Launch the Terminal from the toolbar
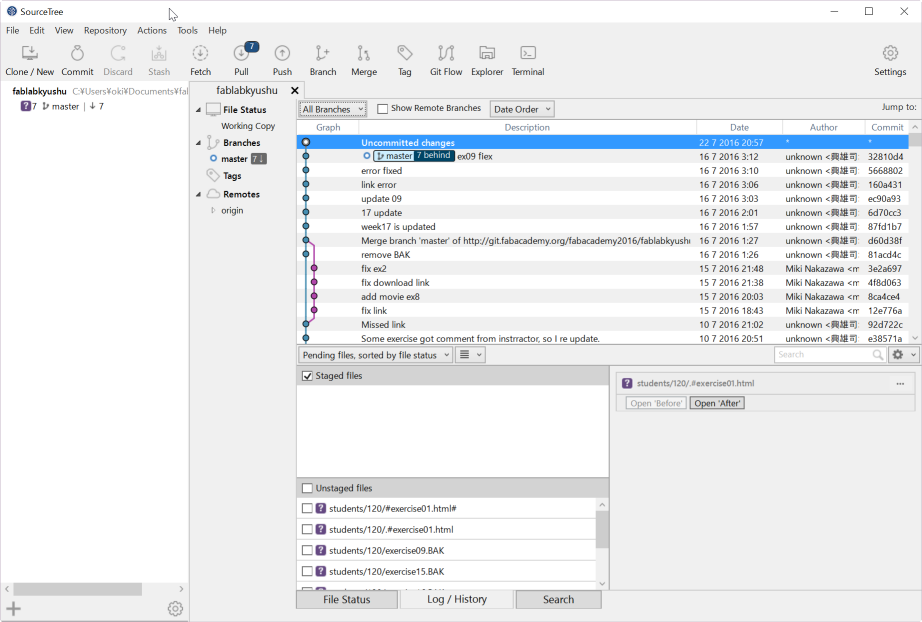This screenshot has height=622, width=922. point(528,53)
